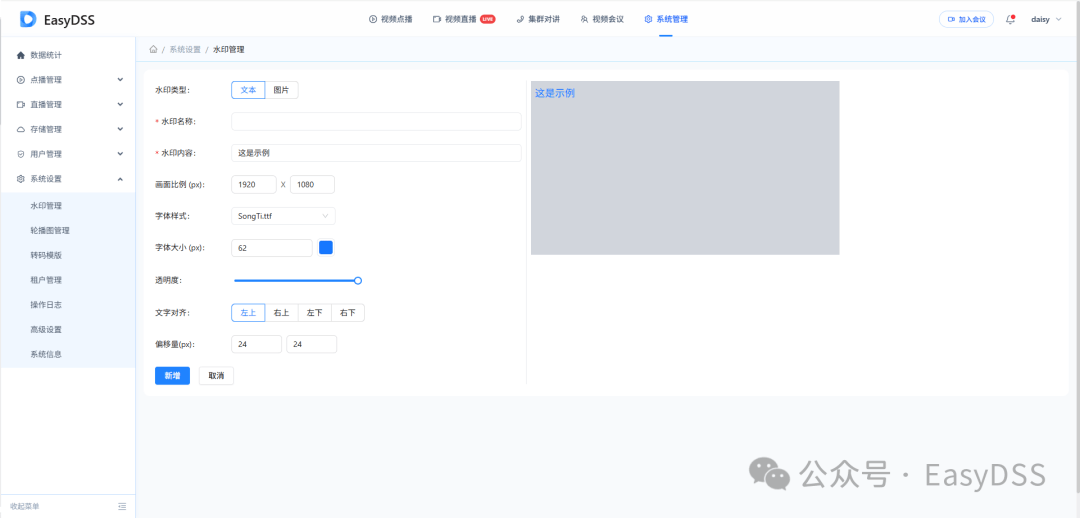Expand 用户管理 sidebar chevron
The width and height of the screenshot is (1080, 518).
coord(121,154)
